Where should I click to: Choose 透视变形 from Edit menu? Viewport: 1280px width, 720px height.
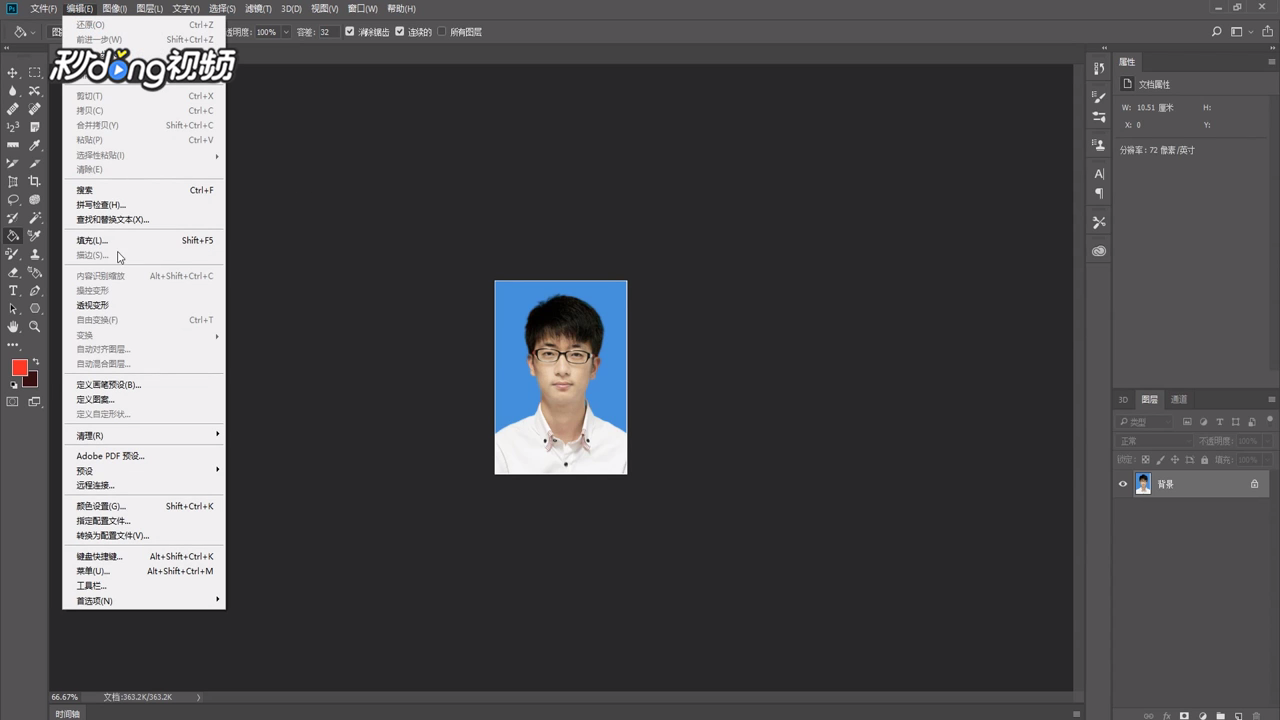click(x=146, y=305)
